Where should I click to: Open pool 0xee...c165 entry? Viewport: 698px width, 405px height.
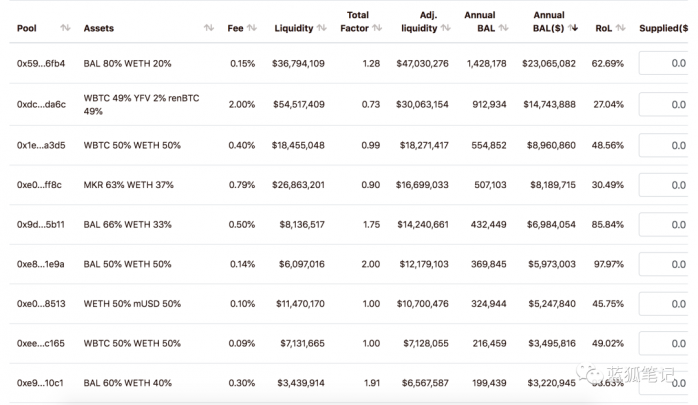[x=41, y=344]
